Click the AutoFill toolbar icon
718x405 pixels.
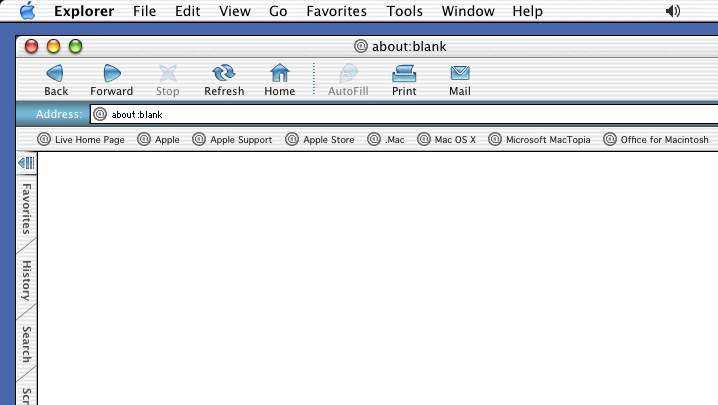pos(348,73)
